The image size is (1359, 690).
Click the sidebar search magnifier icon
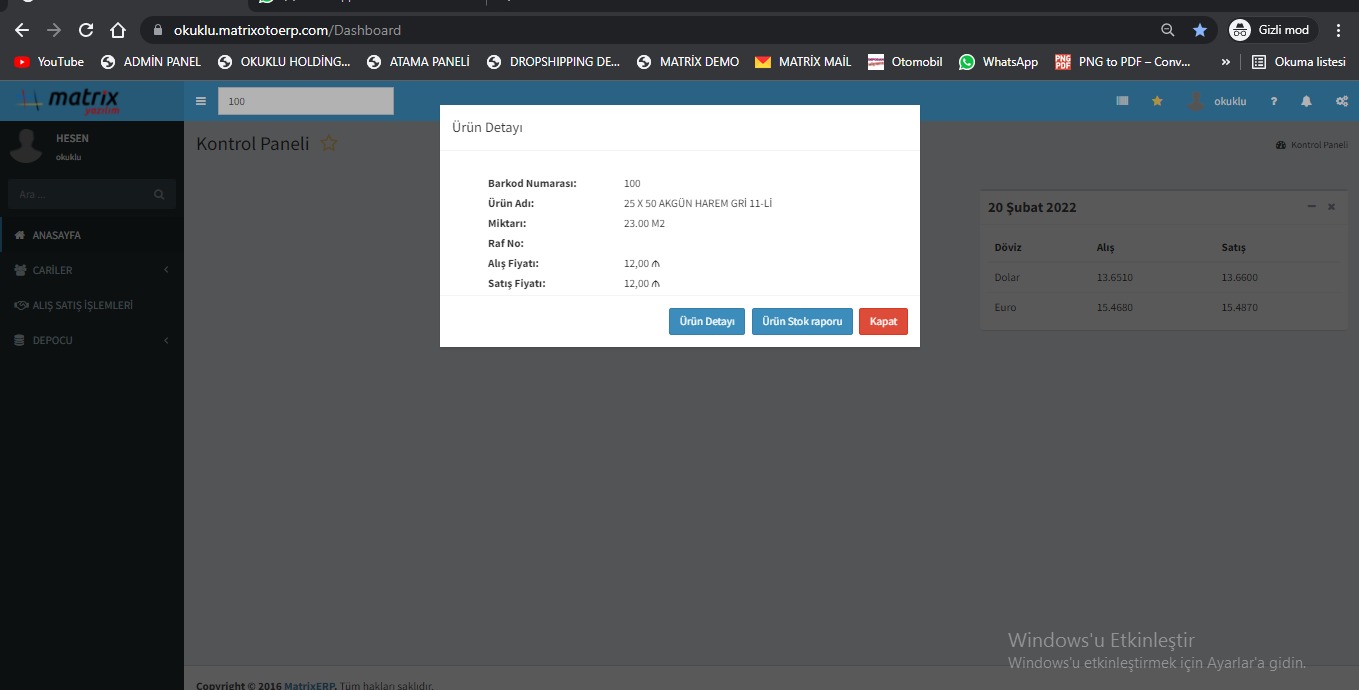pos(159,194)
